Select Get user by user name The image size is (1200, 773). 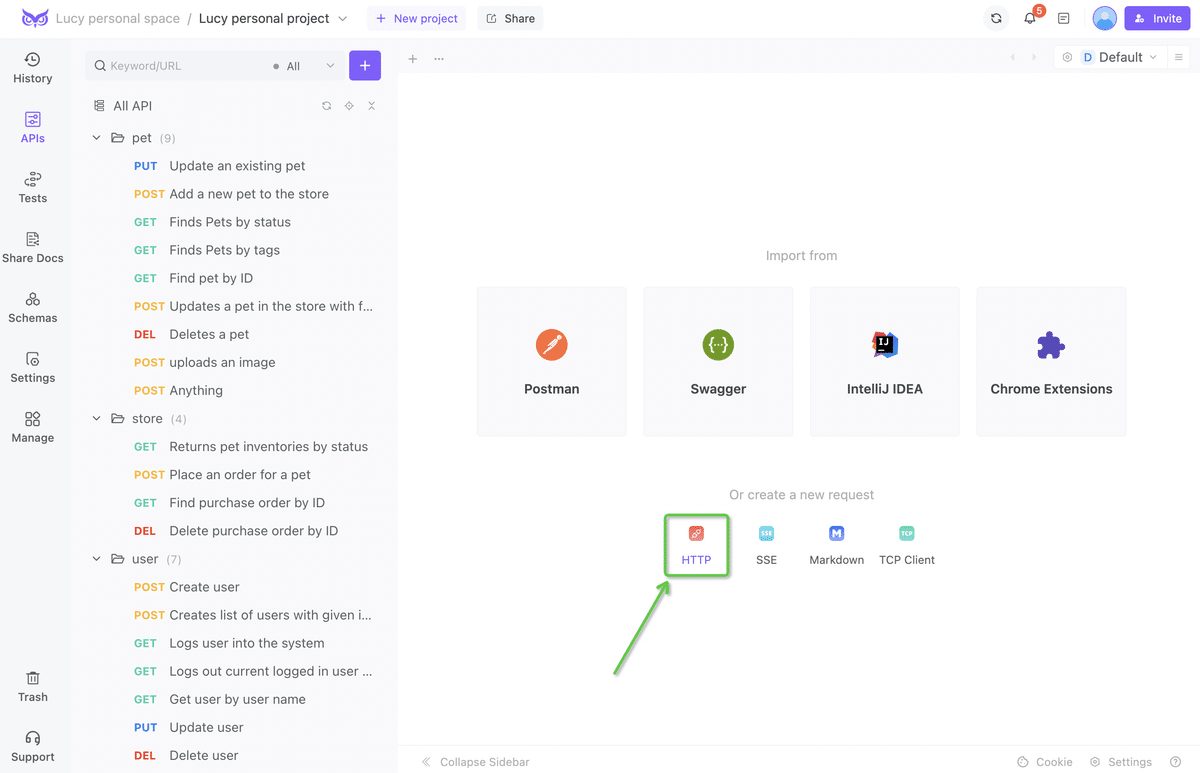coord(238,699)
